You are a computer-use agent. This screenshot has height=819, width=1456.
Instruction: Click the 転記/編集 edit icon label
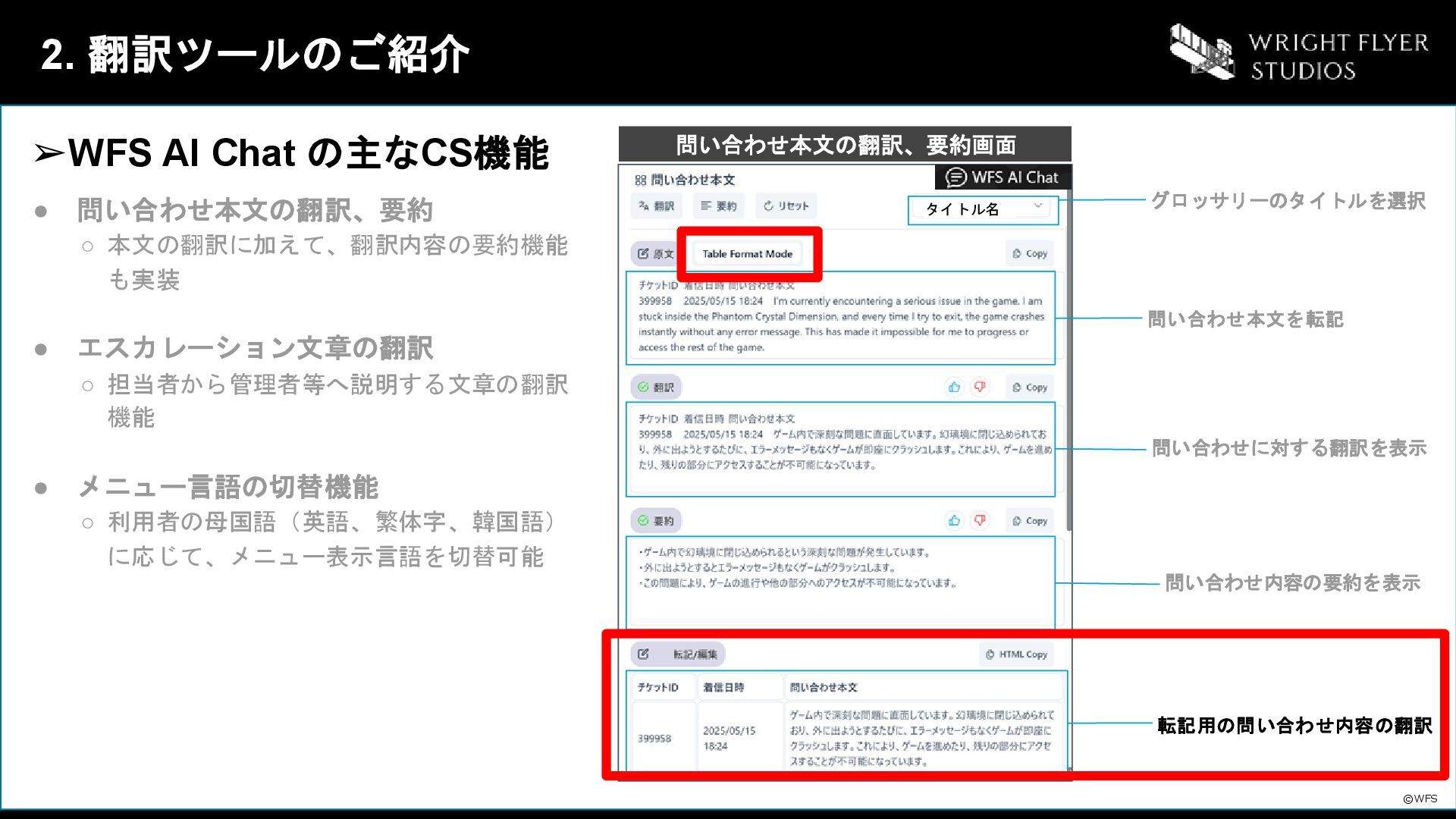tap(678, 654)
